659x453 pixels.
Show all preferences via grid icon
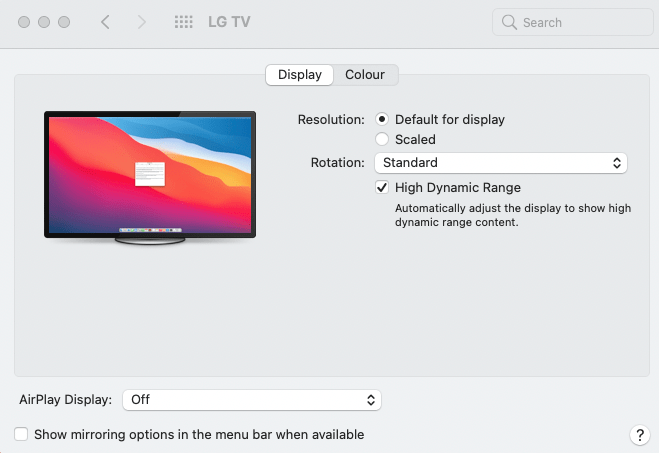[183, 22]
